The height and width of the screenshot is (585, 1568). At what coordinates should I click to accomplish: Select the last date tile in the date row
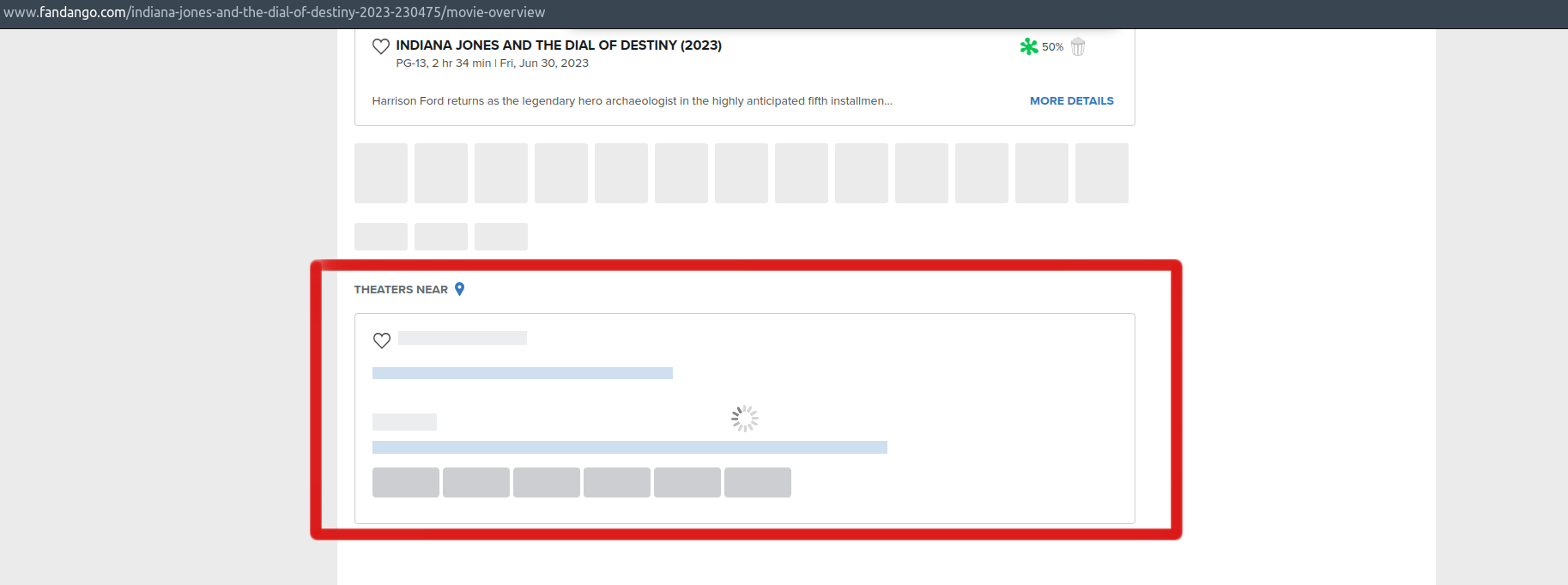tap(1101, 173)
